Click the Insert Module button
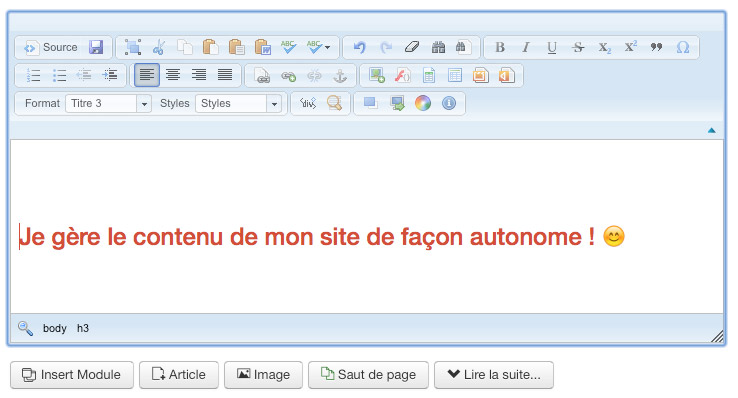 coord(72,375)
